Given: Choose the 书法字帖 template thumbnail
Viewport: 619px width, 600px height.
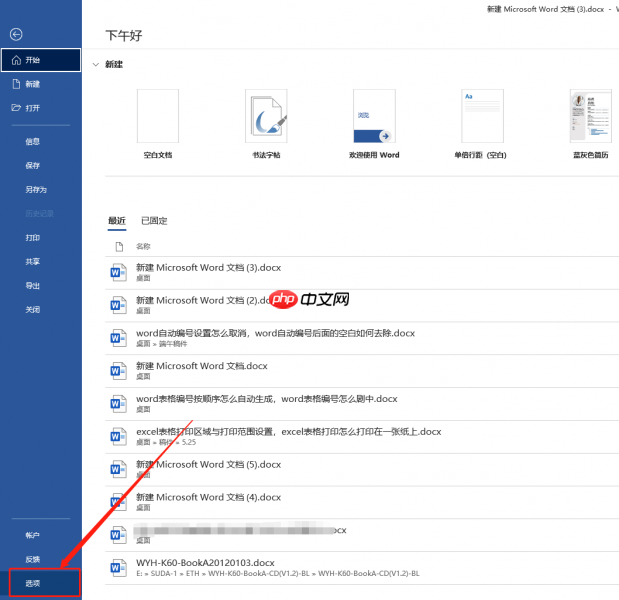Looking at the screenshot, I should (x=266, y=116).
